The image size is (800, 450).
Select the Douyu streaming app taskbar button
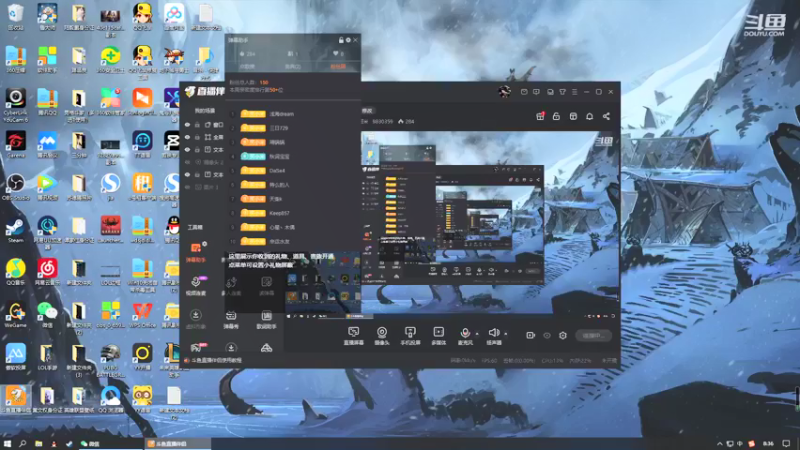click(177, 443)
